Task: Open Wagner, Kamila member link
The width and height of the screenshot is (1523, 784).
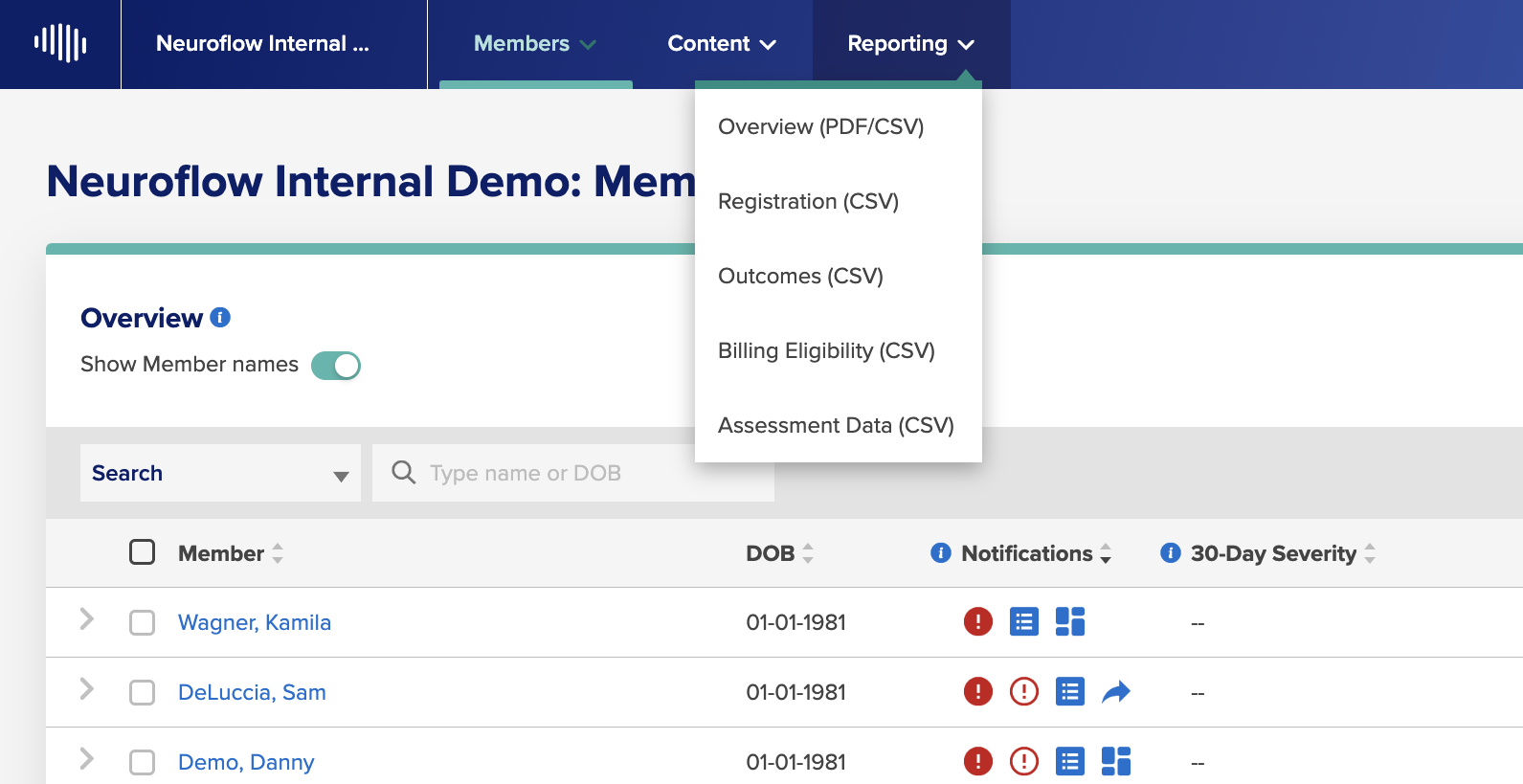Action: [255, 622]
